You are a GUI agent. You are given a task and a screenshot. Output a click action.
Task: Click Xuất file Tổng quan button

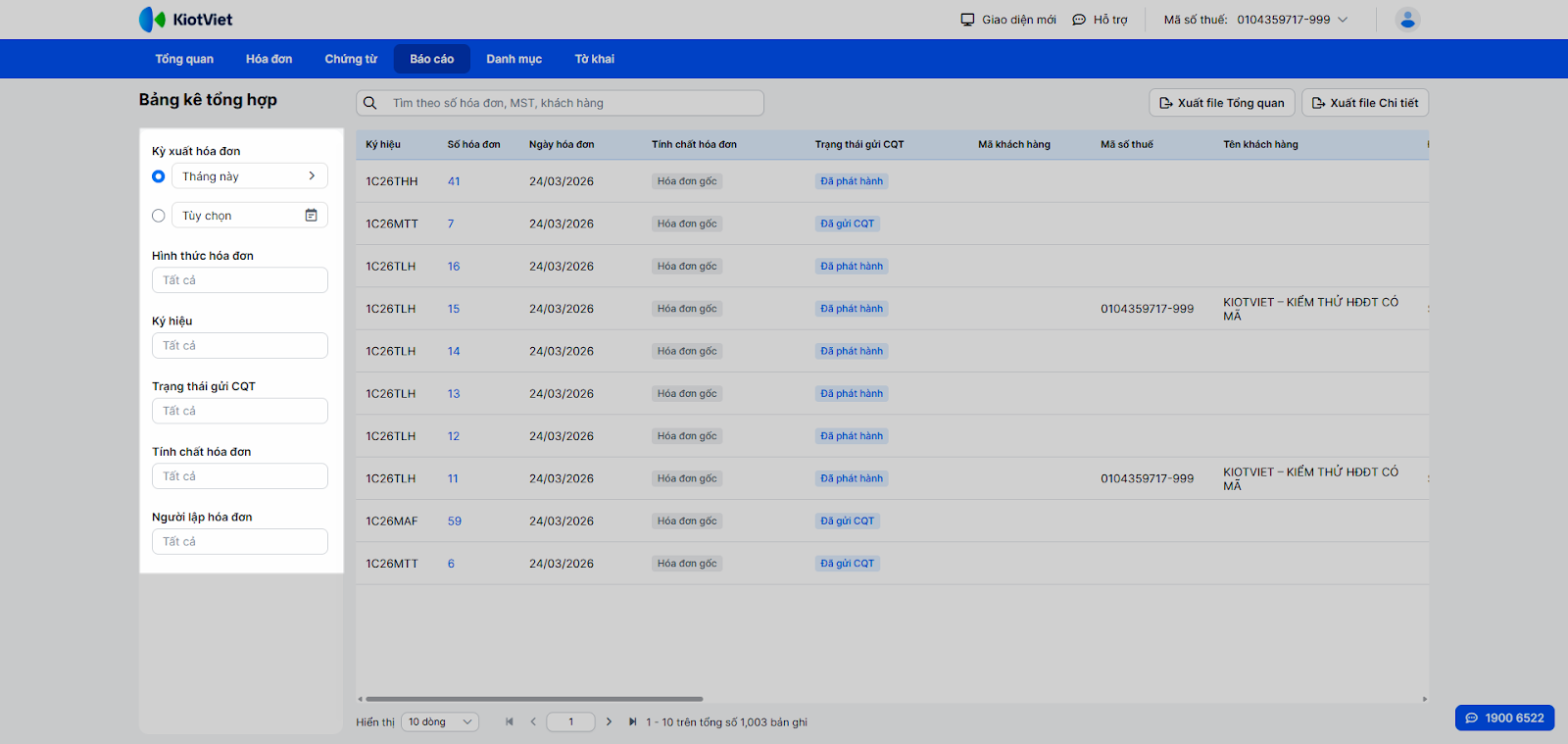[1222, 103]
